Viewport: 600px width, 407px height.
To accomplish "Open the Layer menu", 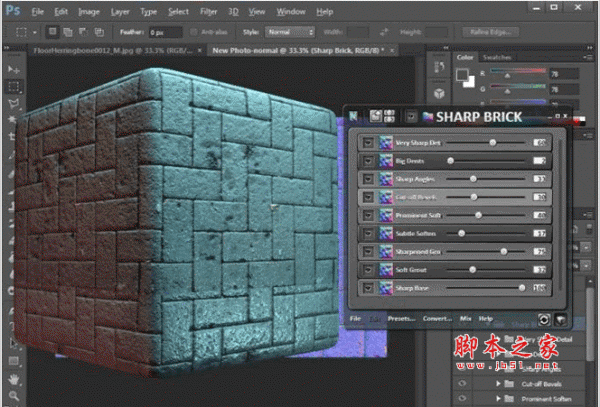I will point(120,12).
